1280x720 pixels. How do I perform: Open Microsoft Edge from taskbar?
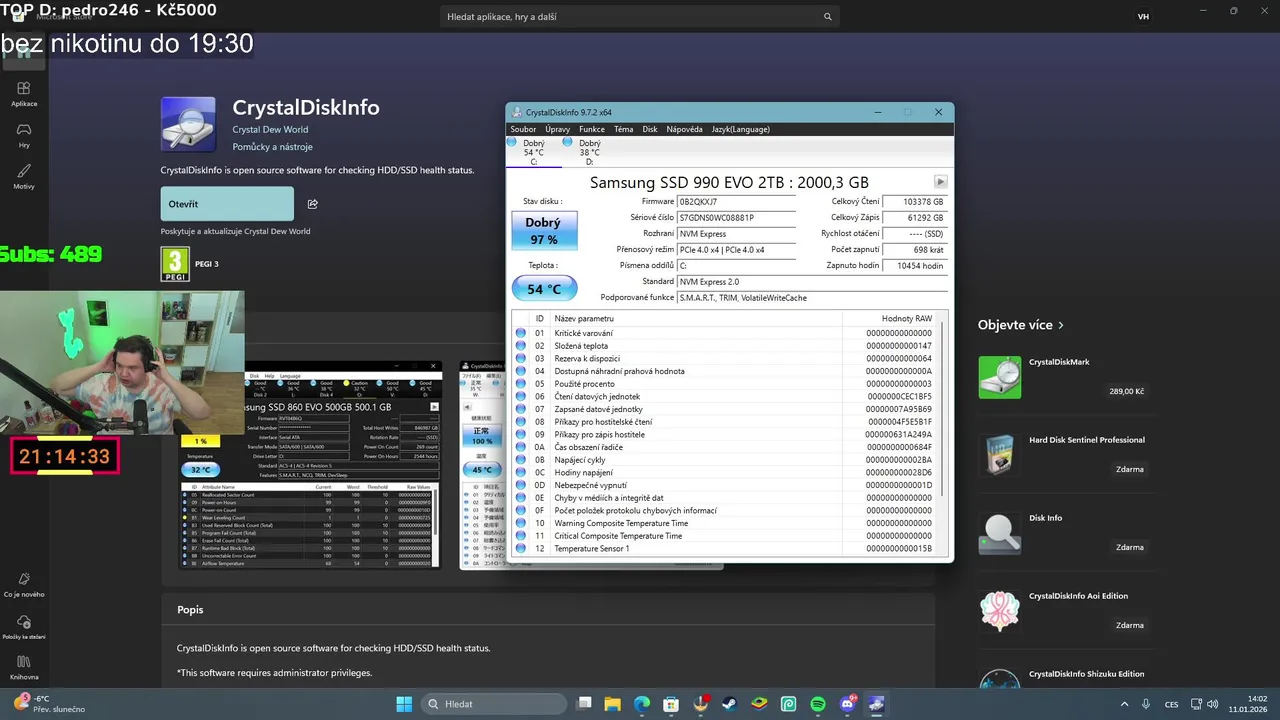coord(642,704)
